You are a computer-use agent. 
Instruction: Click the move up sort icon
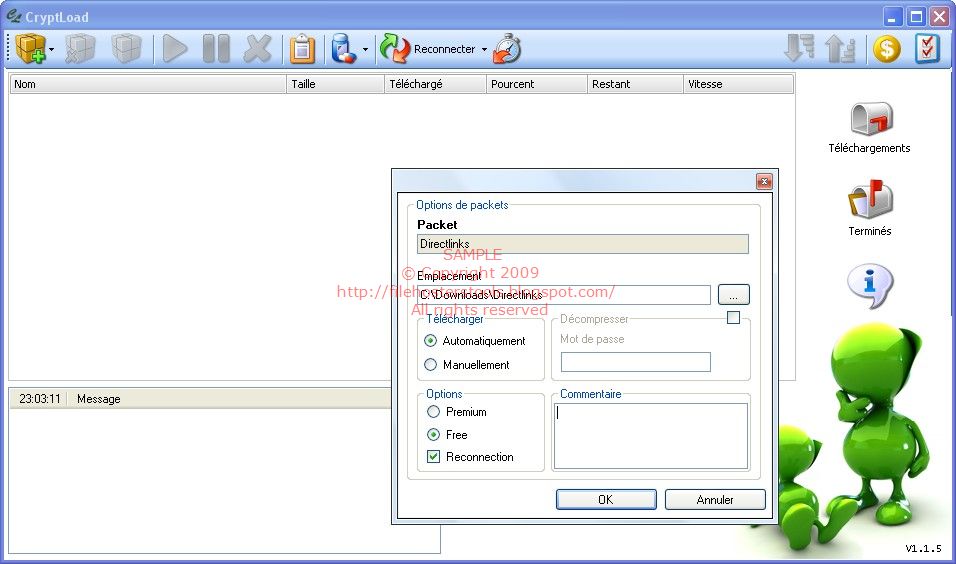coord(840,49)
